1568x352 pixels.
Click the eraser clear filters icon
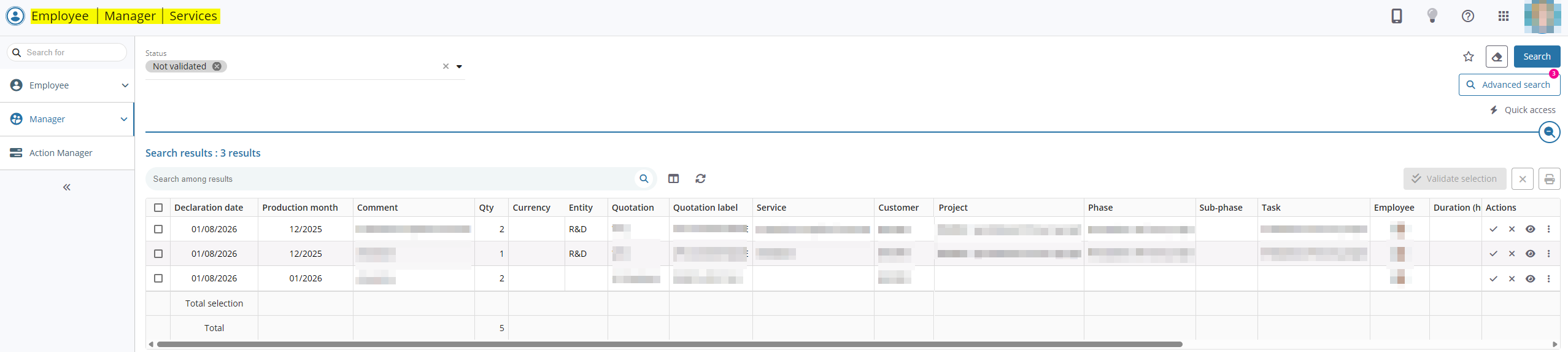(x=1496, y=57)
